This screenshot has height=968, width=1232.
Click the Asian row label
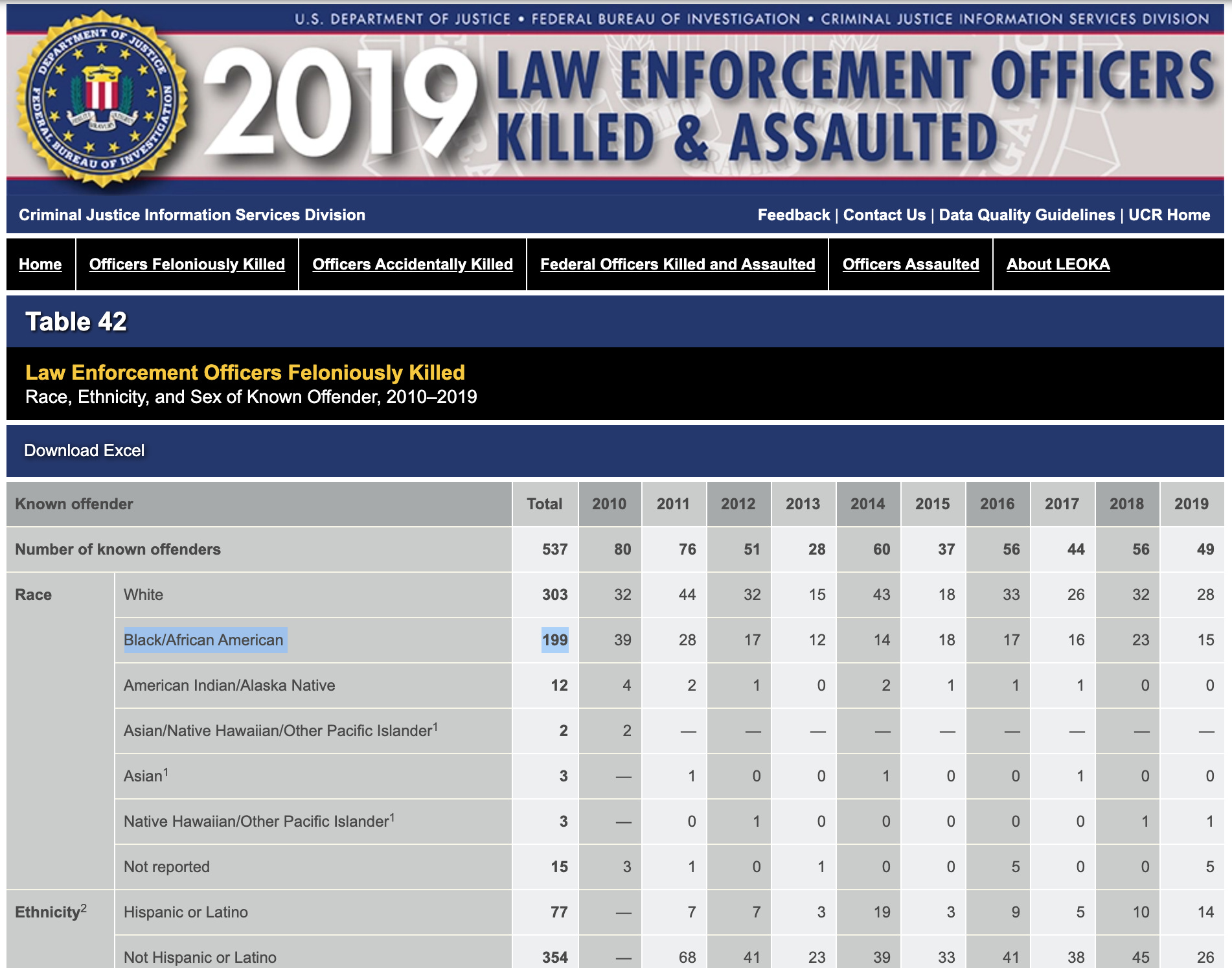pos(146,776)
